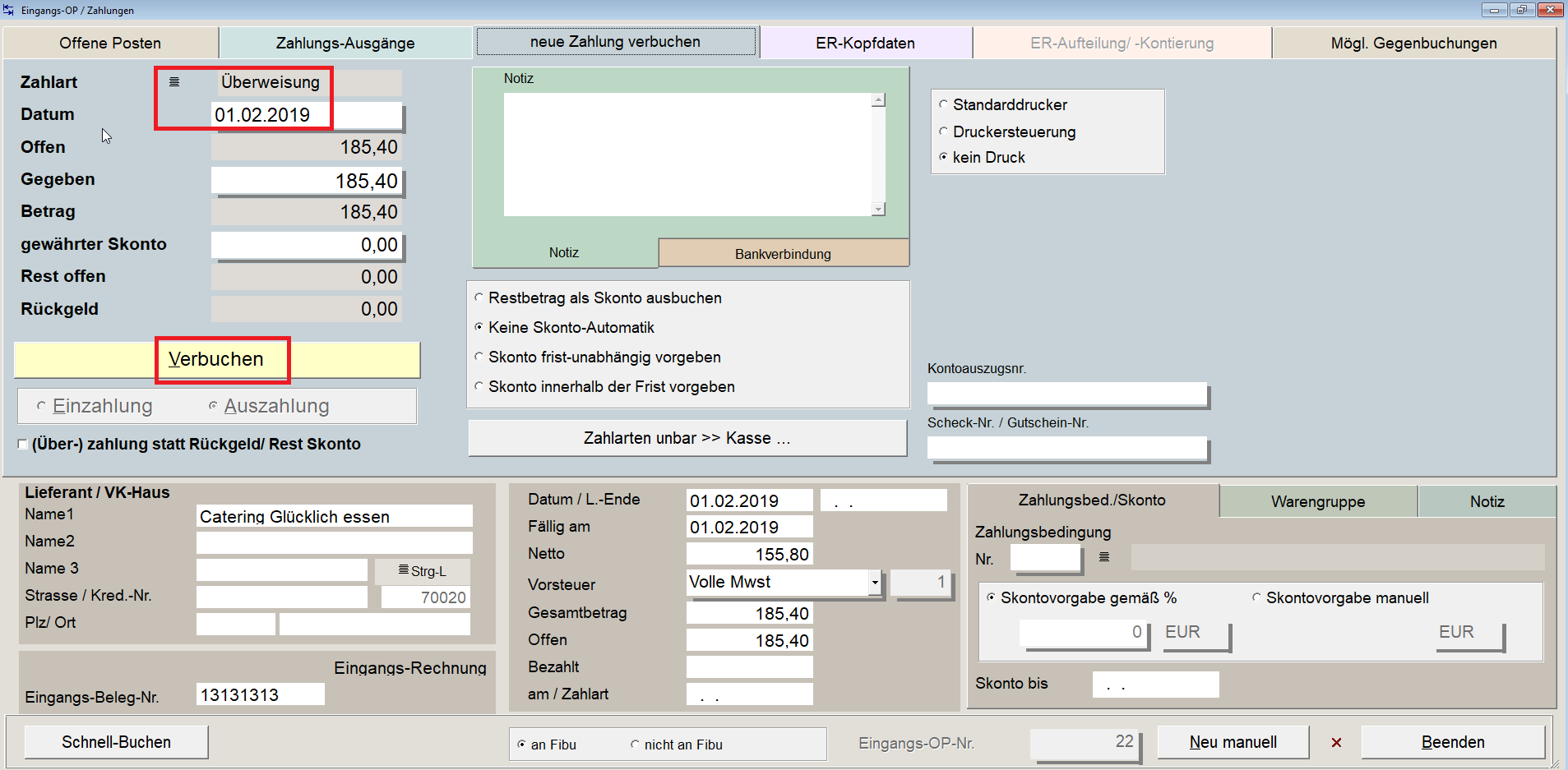Open the Zahlungsbedingung Nr. lookup icon
This screenshot has width=1568, height=770.
[x=1104, y=557]
